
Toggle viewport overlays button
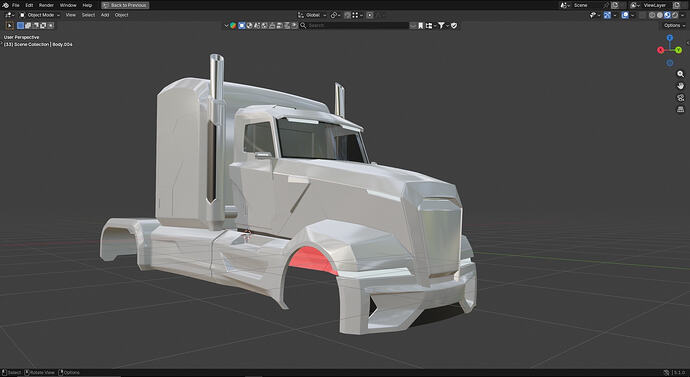(x=625, y=15)
